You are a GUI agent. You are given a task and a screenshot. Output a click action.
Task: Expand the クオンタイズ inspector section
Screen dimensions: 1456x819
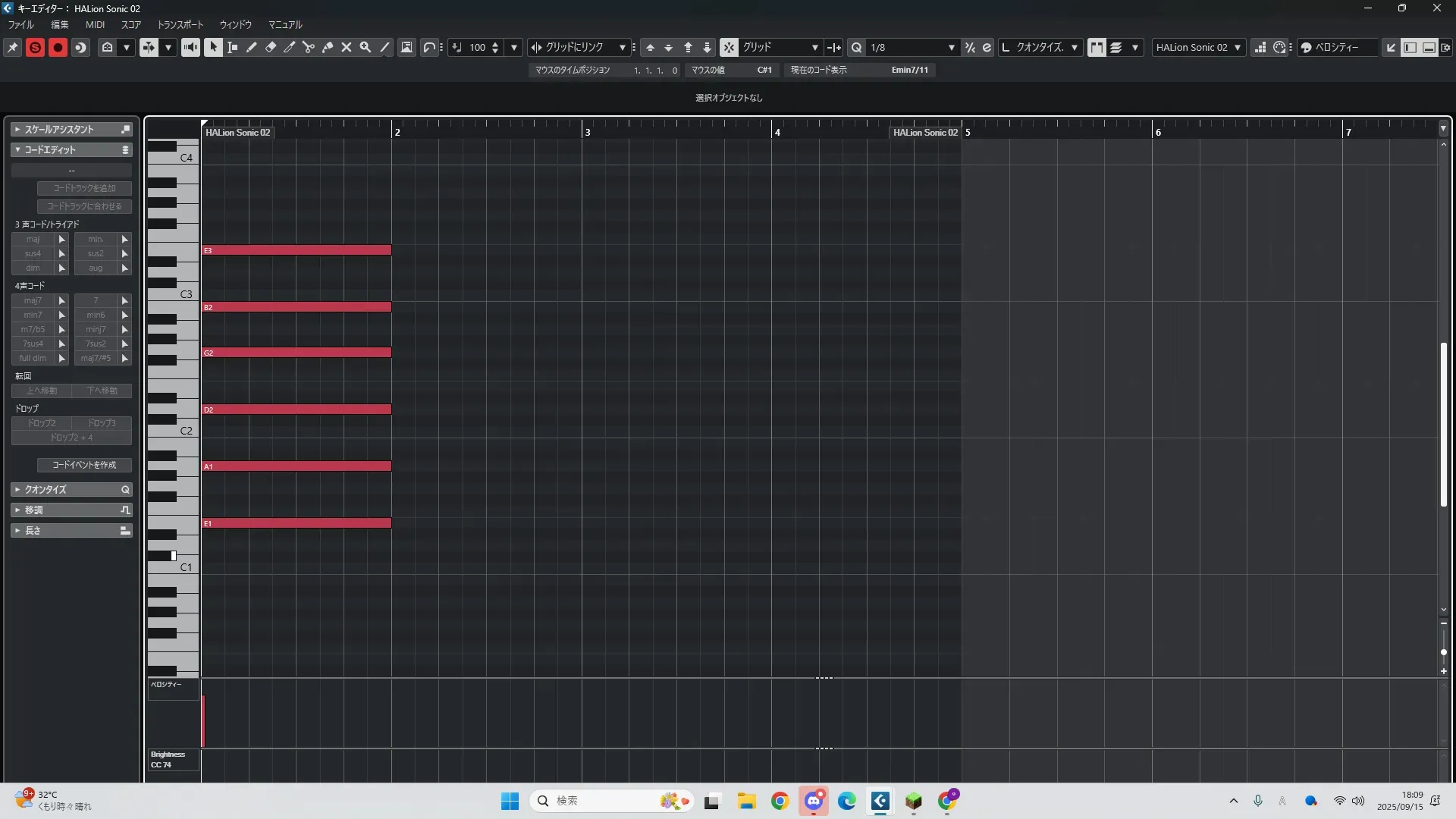tap(45, 489)
